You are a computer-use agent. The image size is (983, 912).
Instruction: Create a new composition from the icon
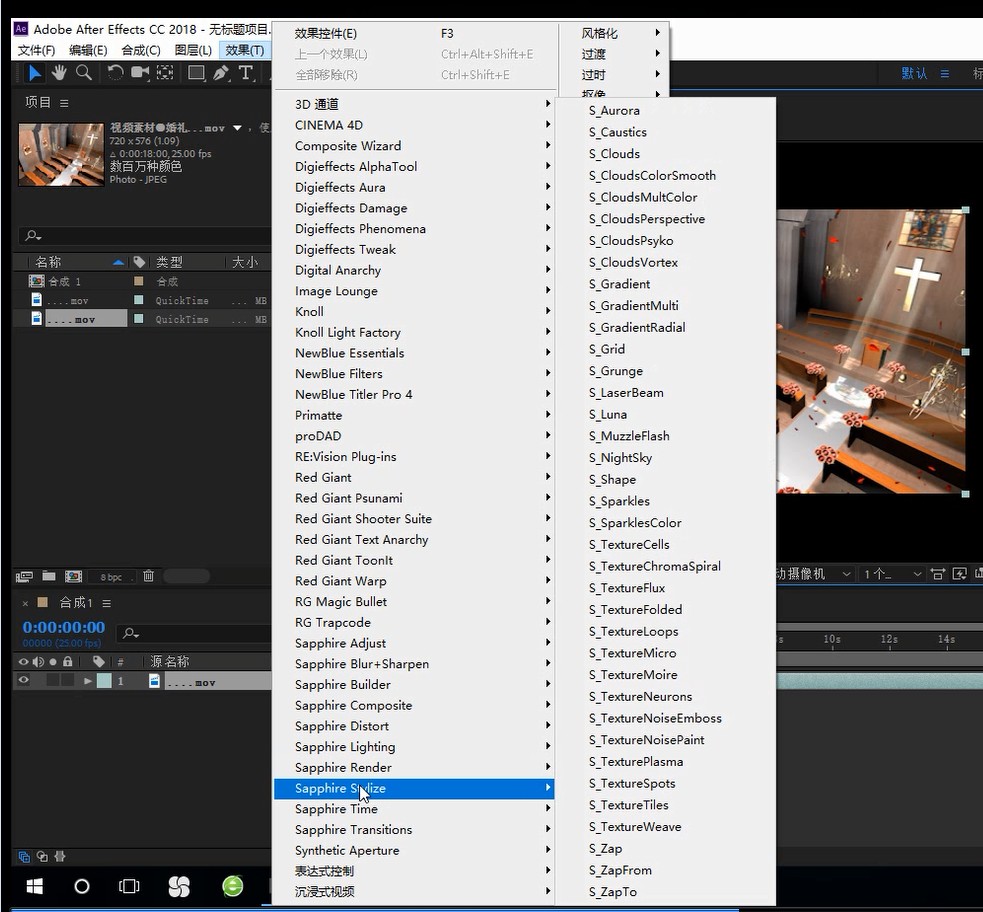(x=73, y=576)
